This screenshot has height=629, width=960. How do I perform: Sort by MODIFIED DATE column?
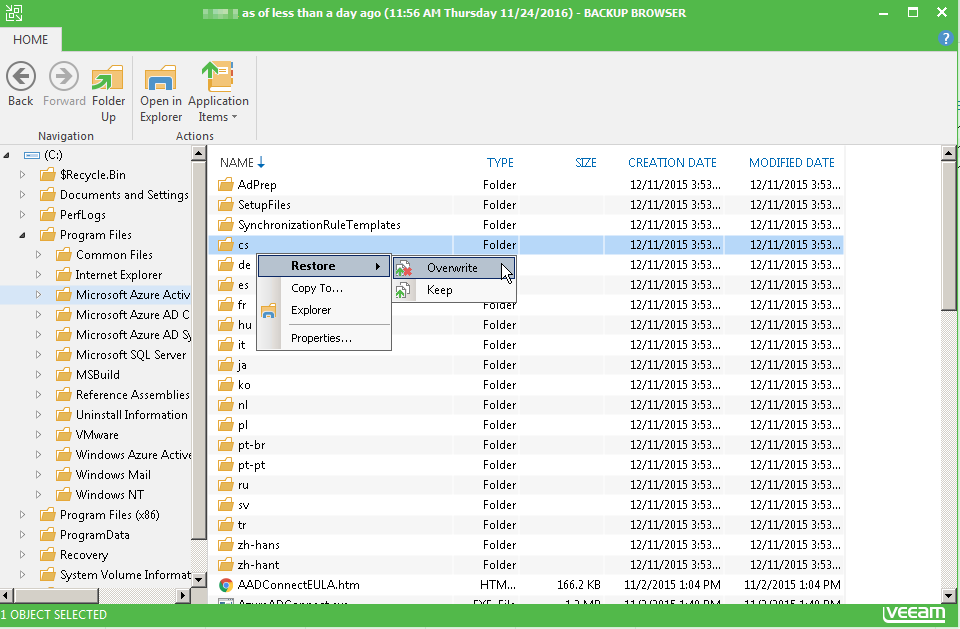pos(792,162)
